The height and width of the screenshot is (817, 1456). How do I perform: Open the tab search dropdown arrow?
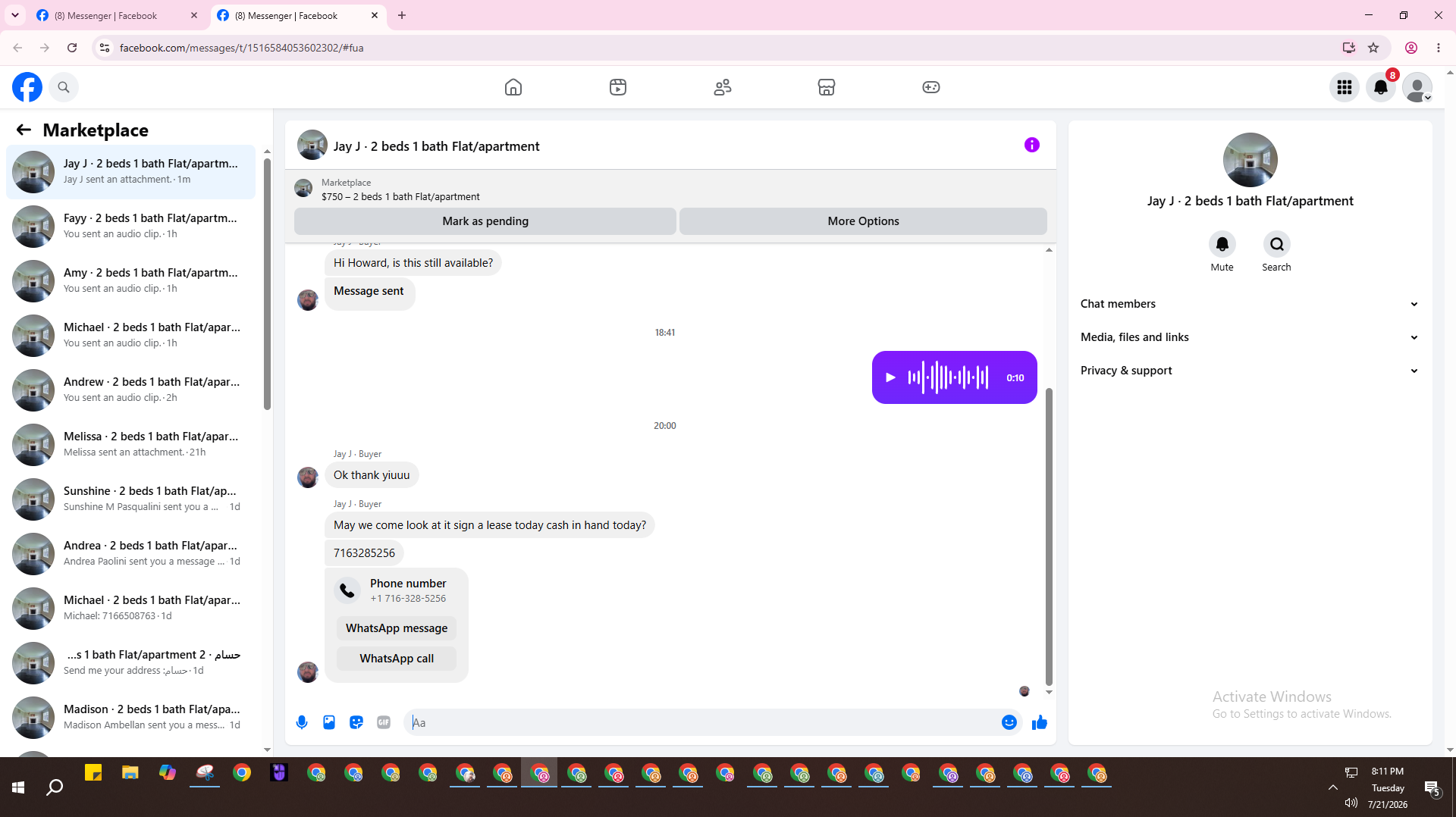tap(15, 15)
